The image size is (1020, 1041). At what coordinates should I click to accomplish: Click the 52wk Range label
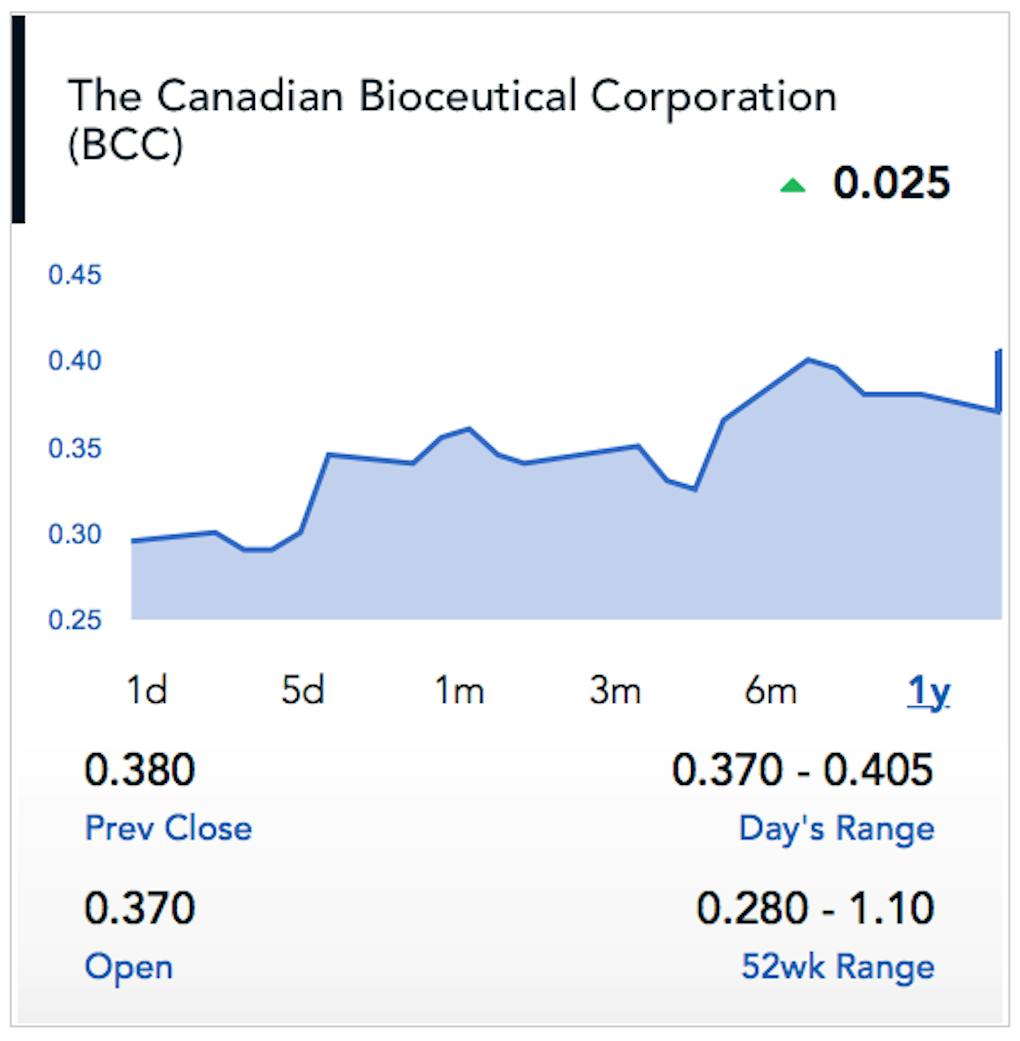(x=838, y=967)
